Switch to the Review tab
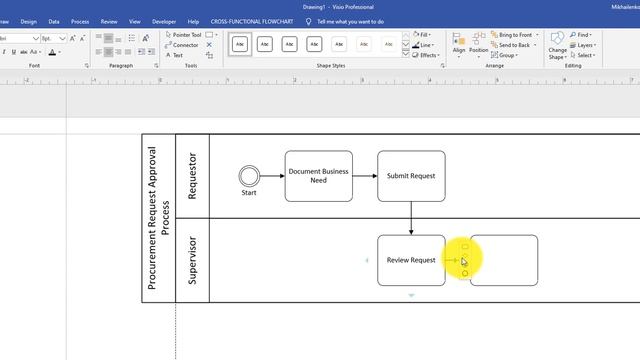This screenshot has width=640, height=360. pos(109,22)
